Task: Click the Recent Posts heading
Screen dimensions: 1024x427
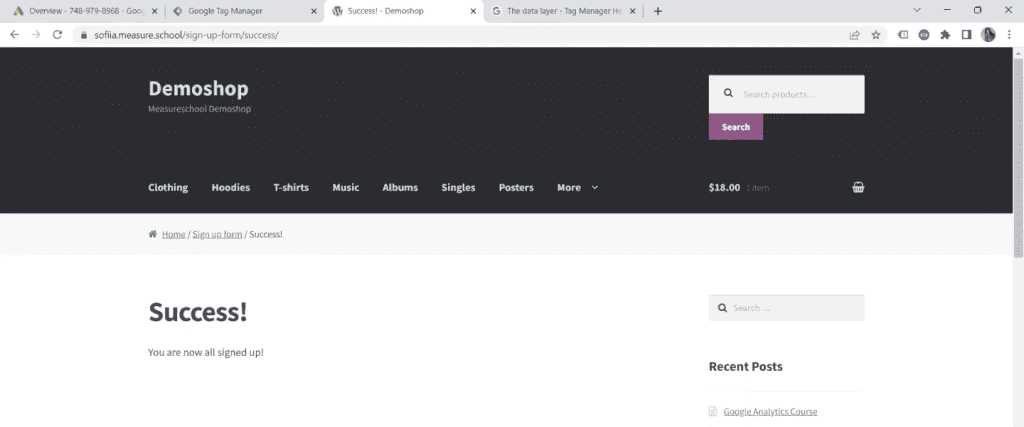Action: click(745, 366)
